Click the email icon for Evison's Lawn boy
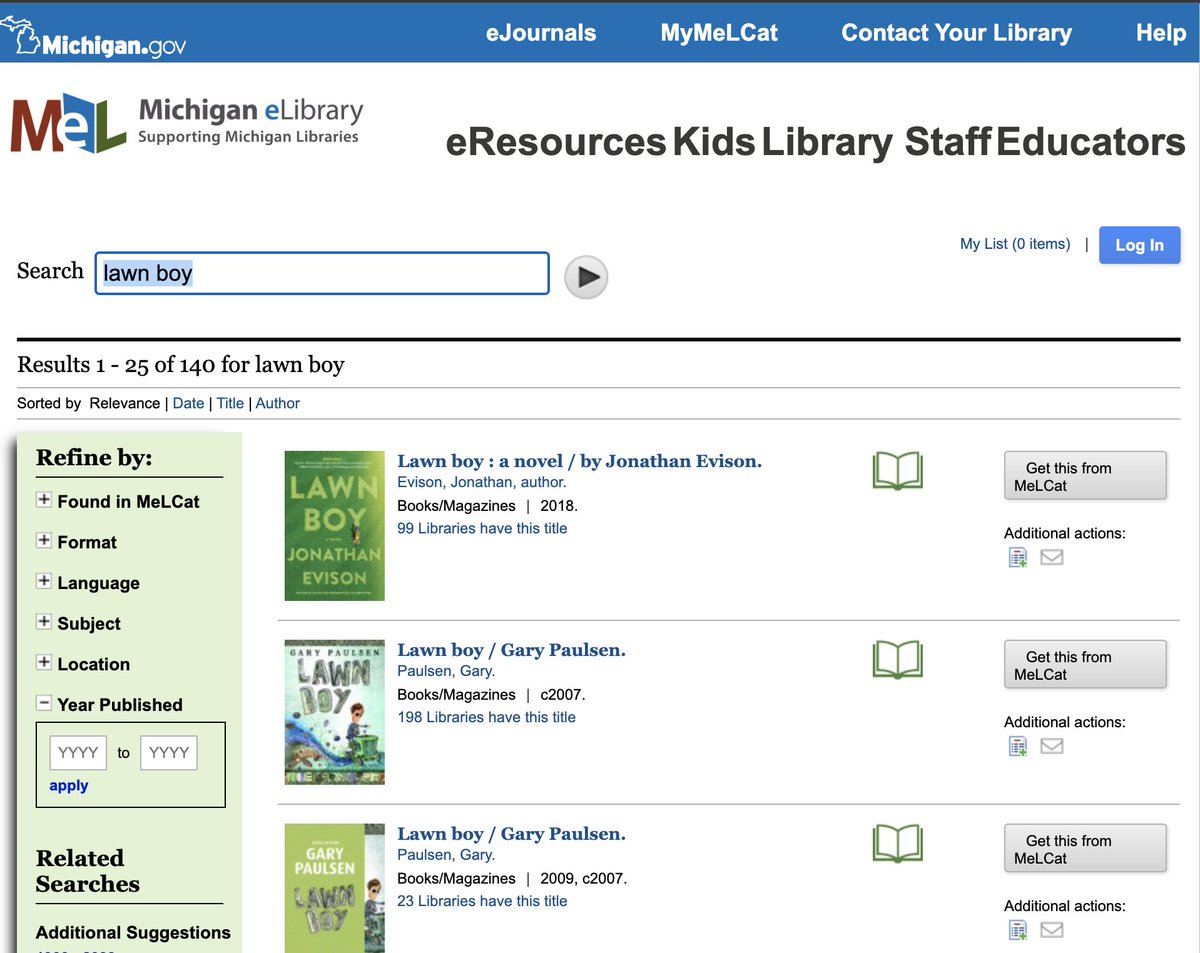1200x953 pixels. tap(1051, 558)
